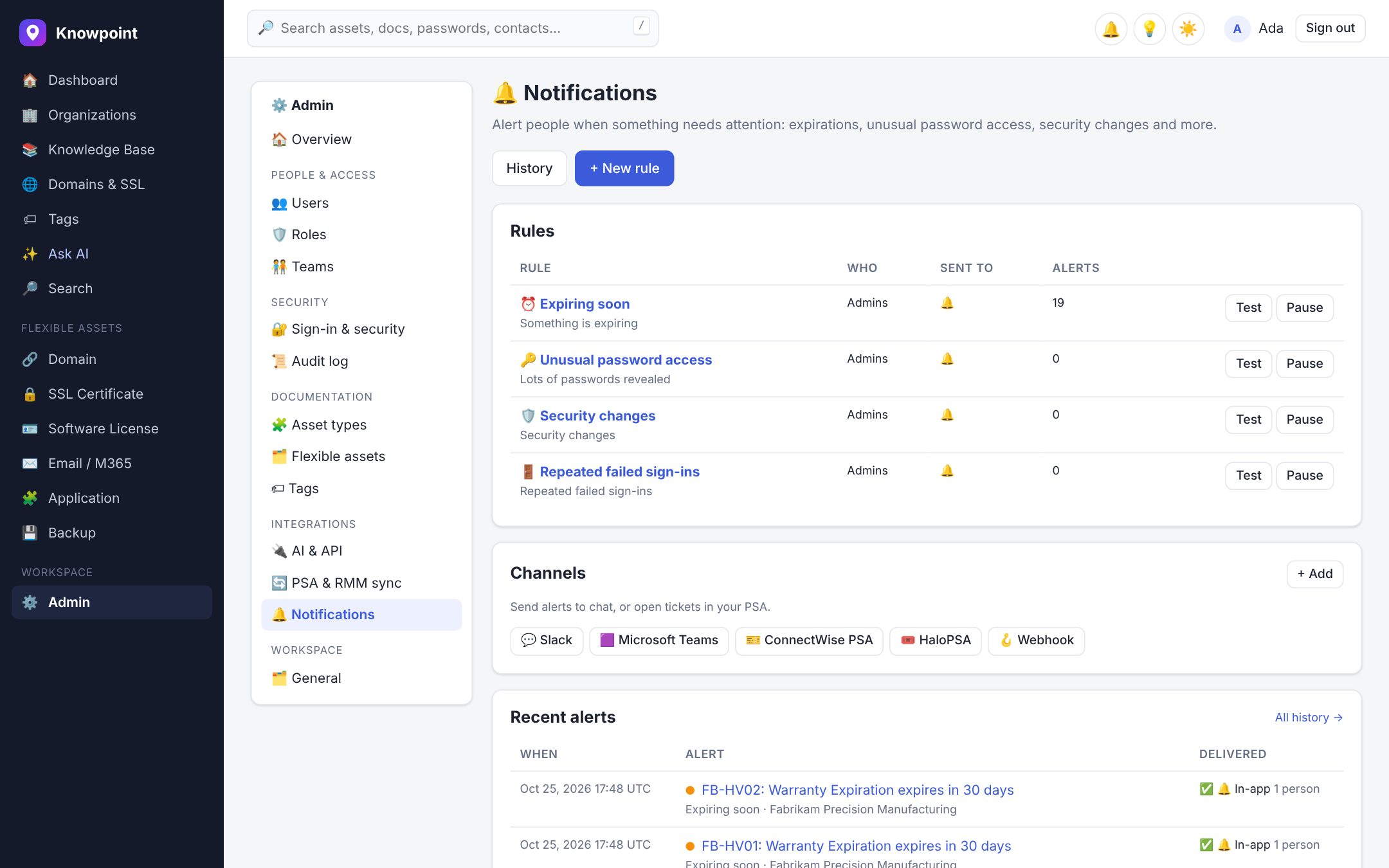
Task: Open Sign-in & security settings
Action: click(361, 329)
